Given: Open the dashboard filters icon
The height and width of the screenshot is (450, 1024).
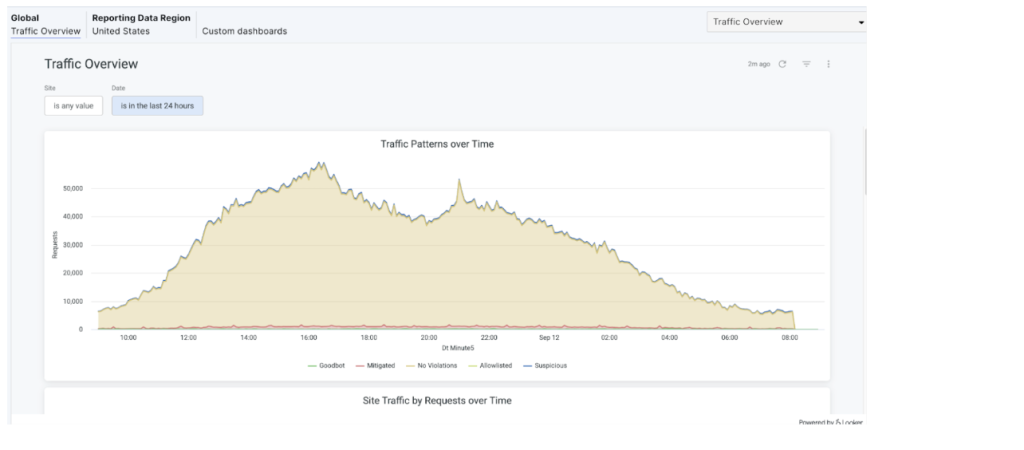Looking at the screenshot, I should pos(805,64).
